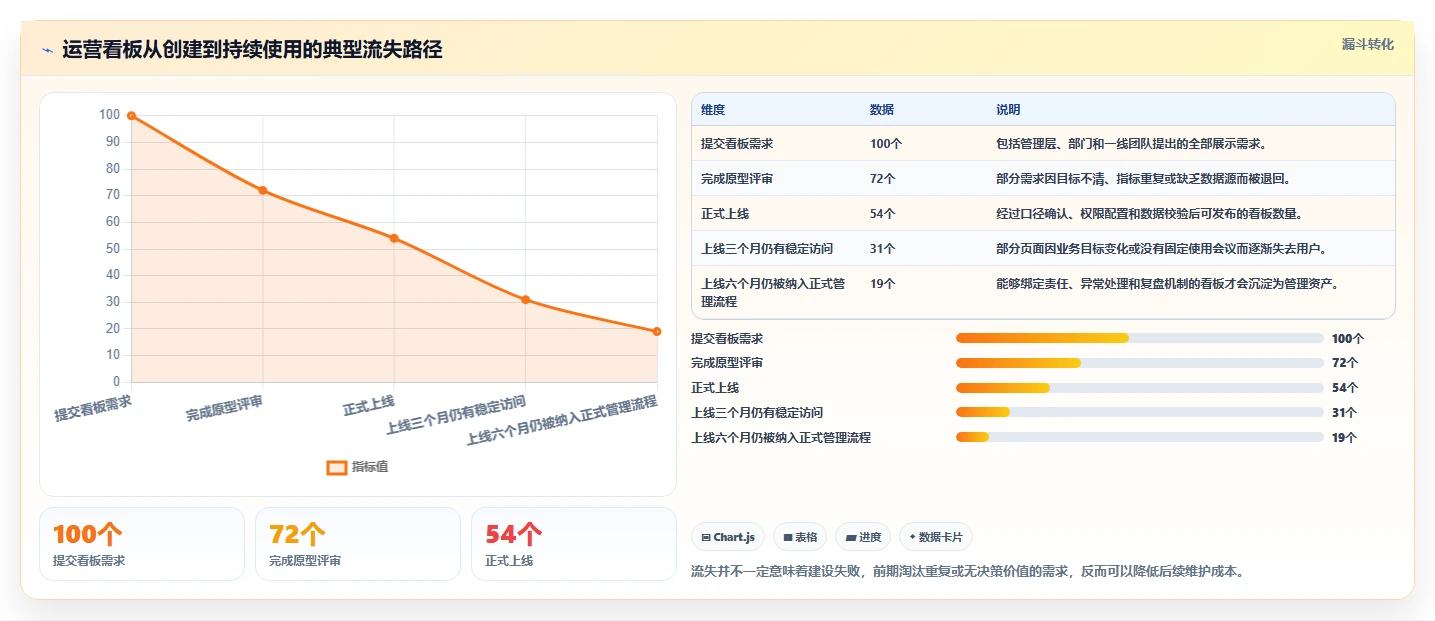Click x-axis label 上线六个月仍被纳入正式管理流程
This screenshot has height=621, width=1435.
(562, 421)
